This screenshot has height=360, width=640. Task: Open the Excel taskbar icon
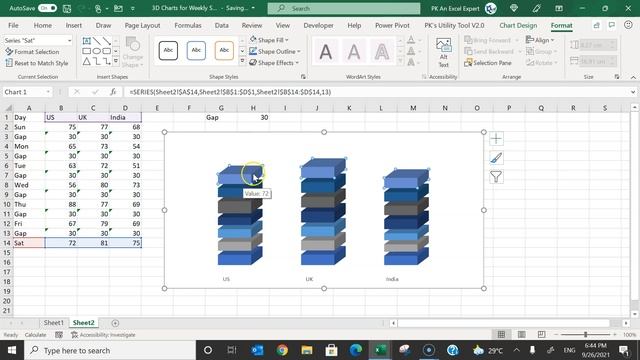click(x=380, y=350)
